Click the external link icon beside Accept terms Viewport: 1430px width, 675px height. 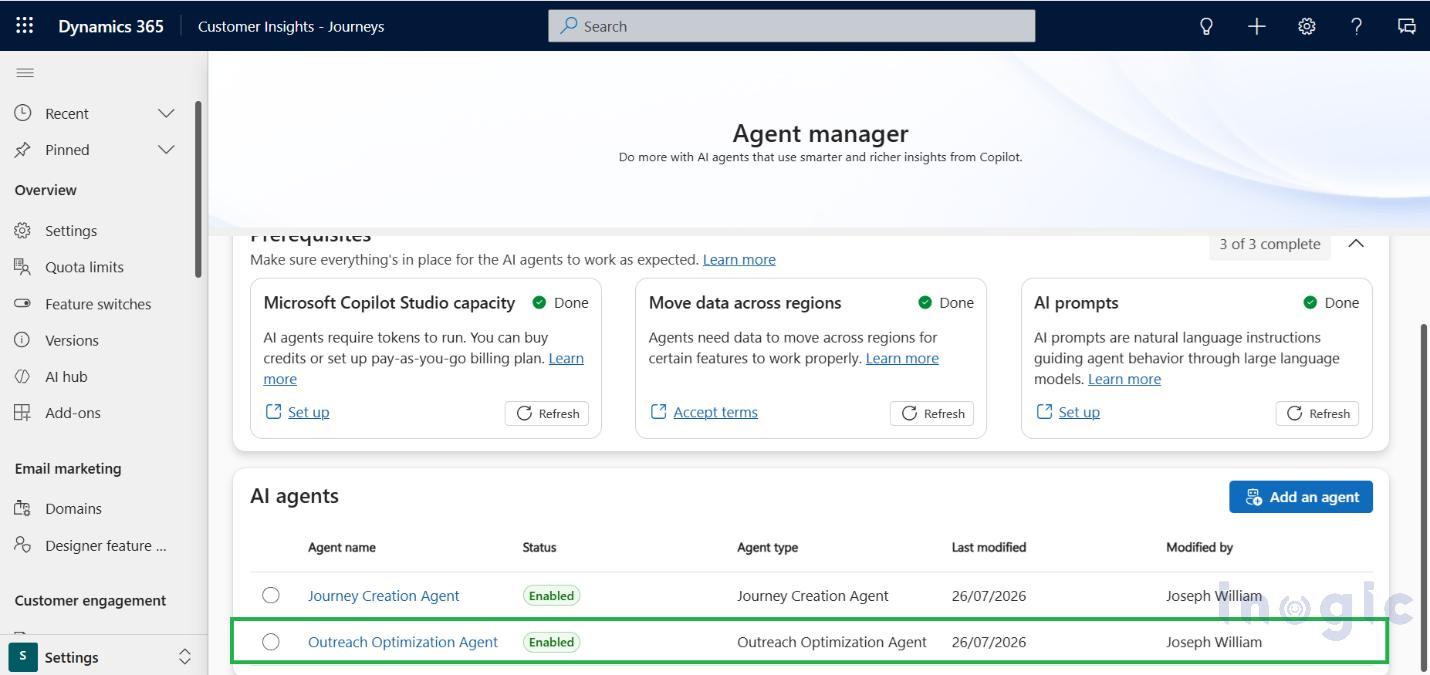coord(658,412)
